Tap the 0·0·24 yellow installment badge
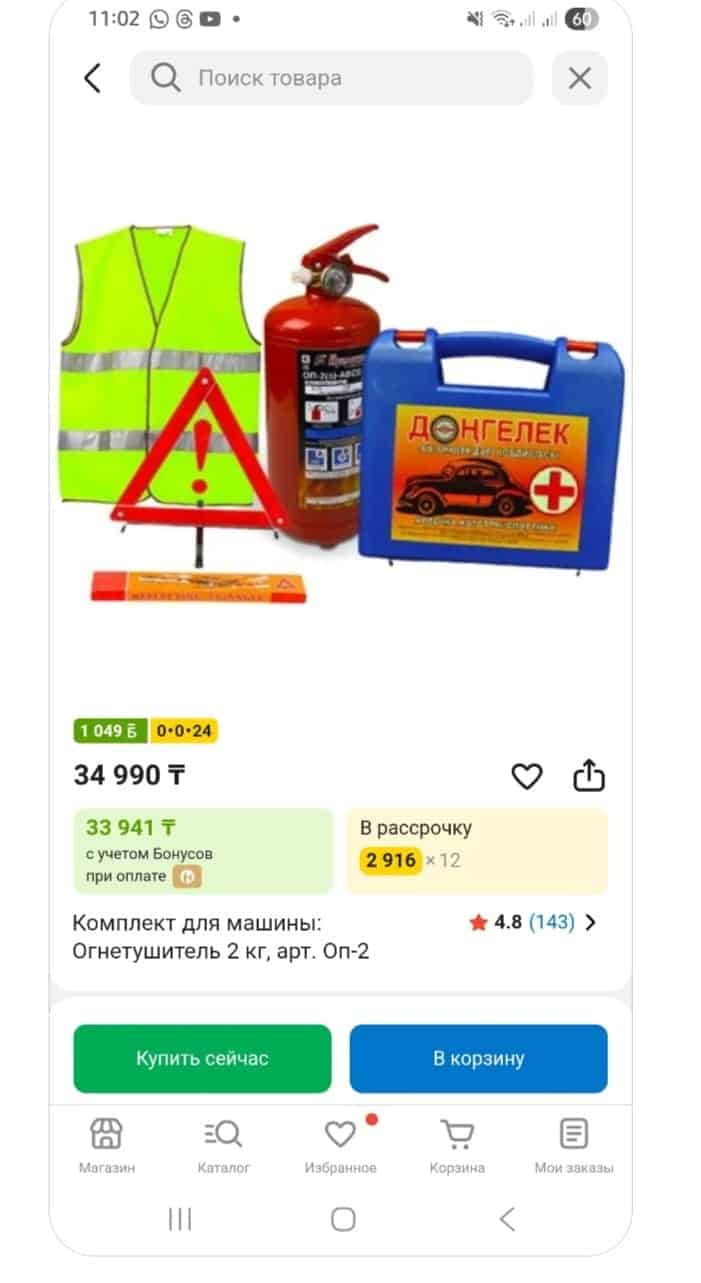 [x=183, y=731]
